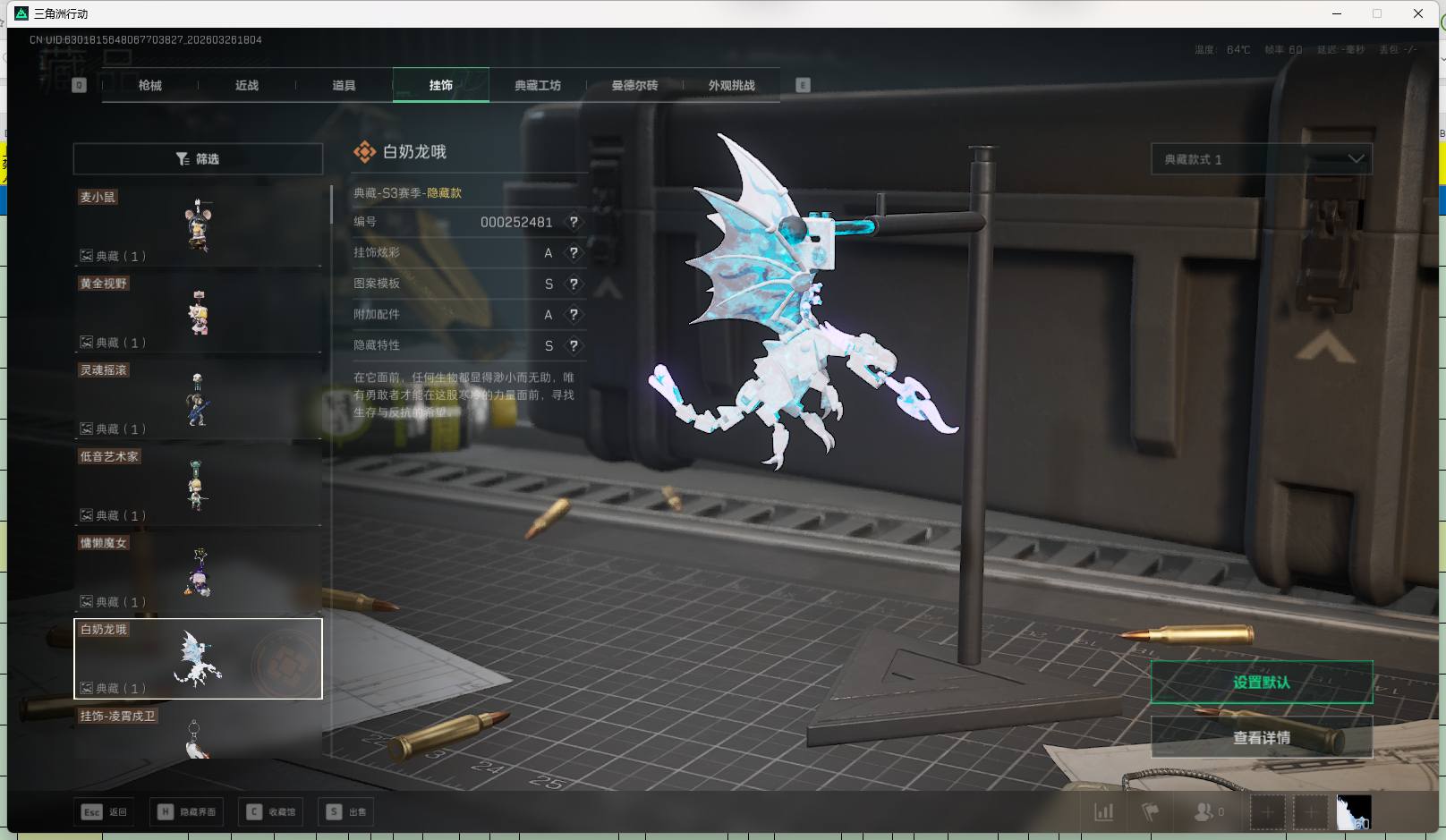Click the flag icon in bottom bar
The width and height of the screenshot is (1446, 840).
click(1151, 812)
